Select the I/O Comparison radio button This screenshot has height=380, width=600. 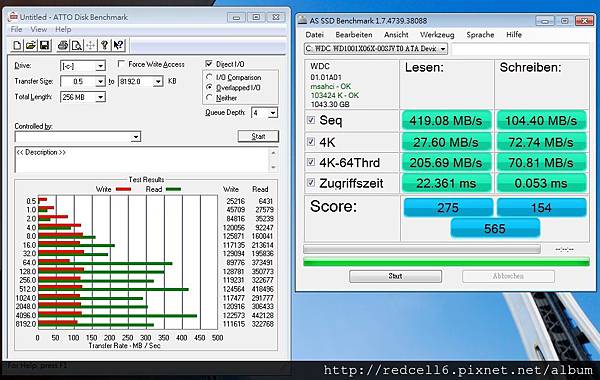pyautogui.click(x=209, y=77)
